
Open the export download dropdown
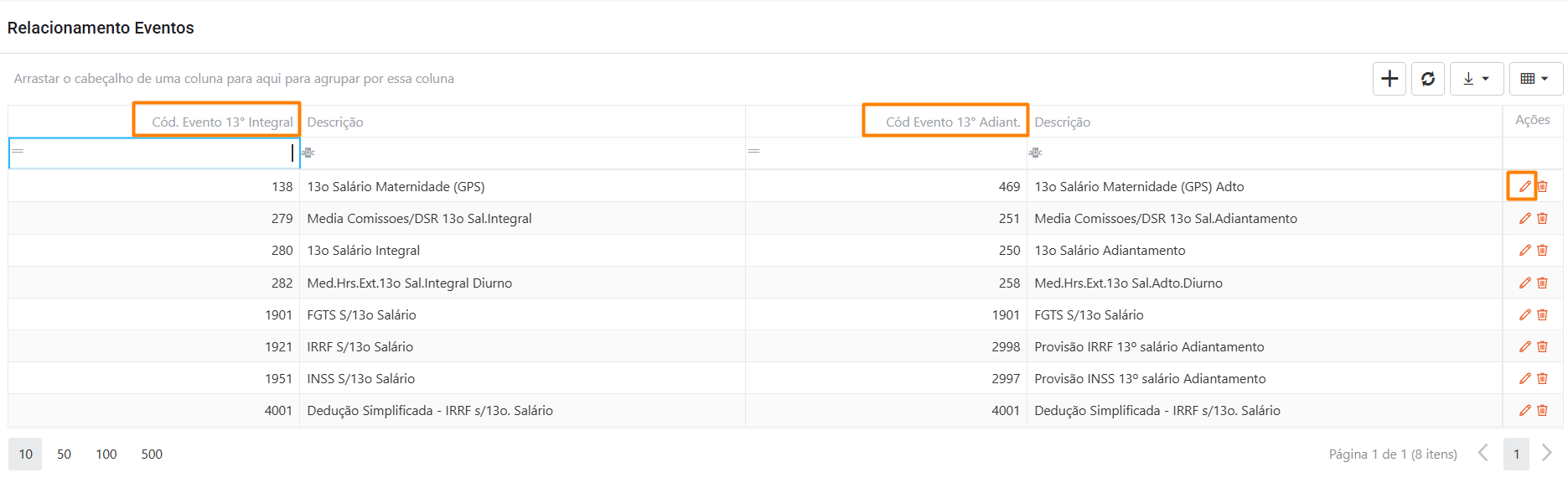coord(1476,79)
